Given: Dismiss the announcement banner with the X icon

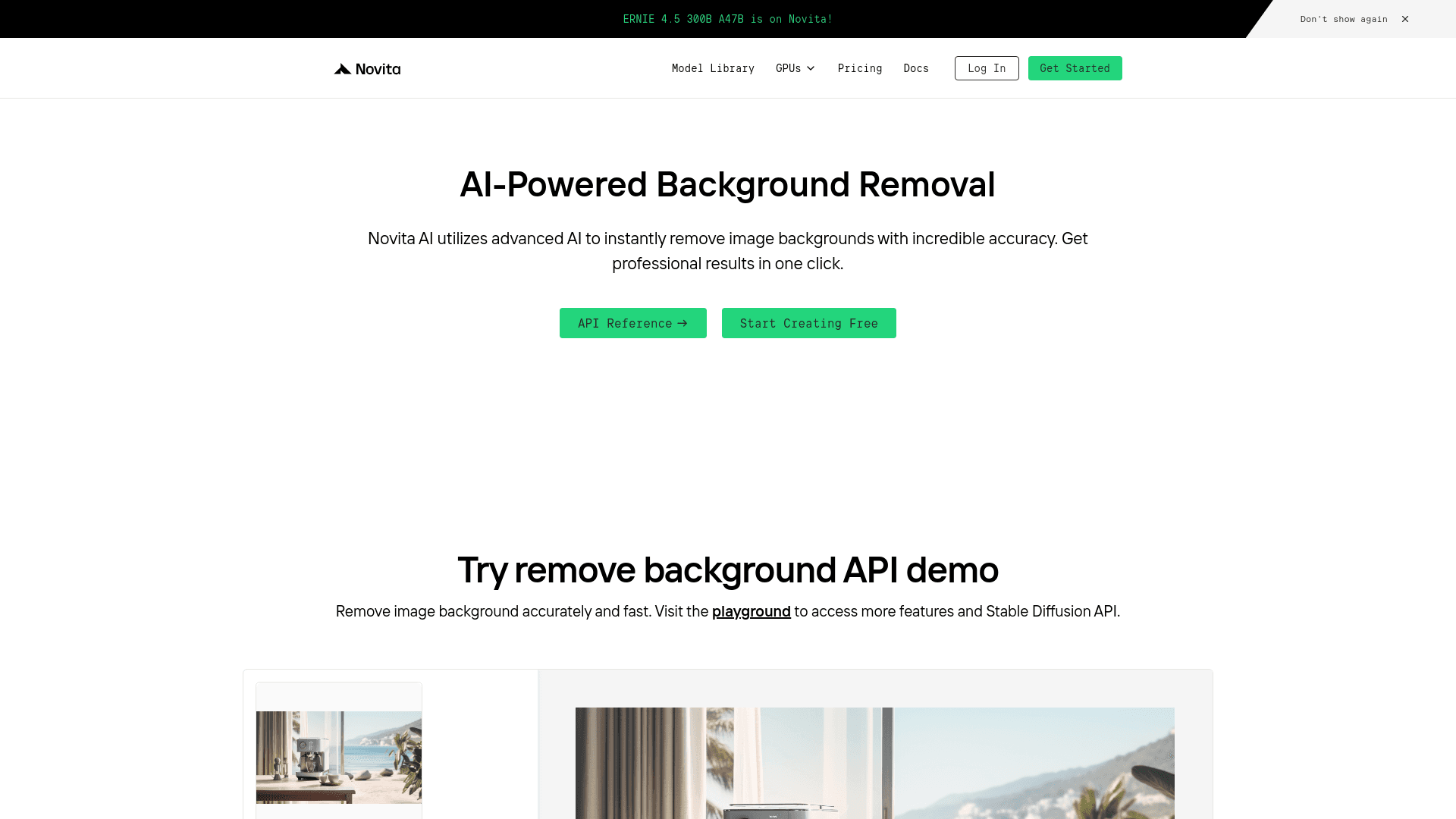Looking at the screenshot, I should 1404,19.
